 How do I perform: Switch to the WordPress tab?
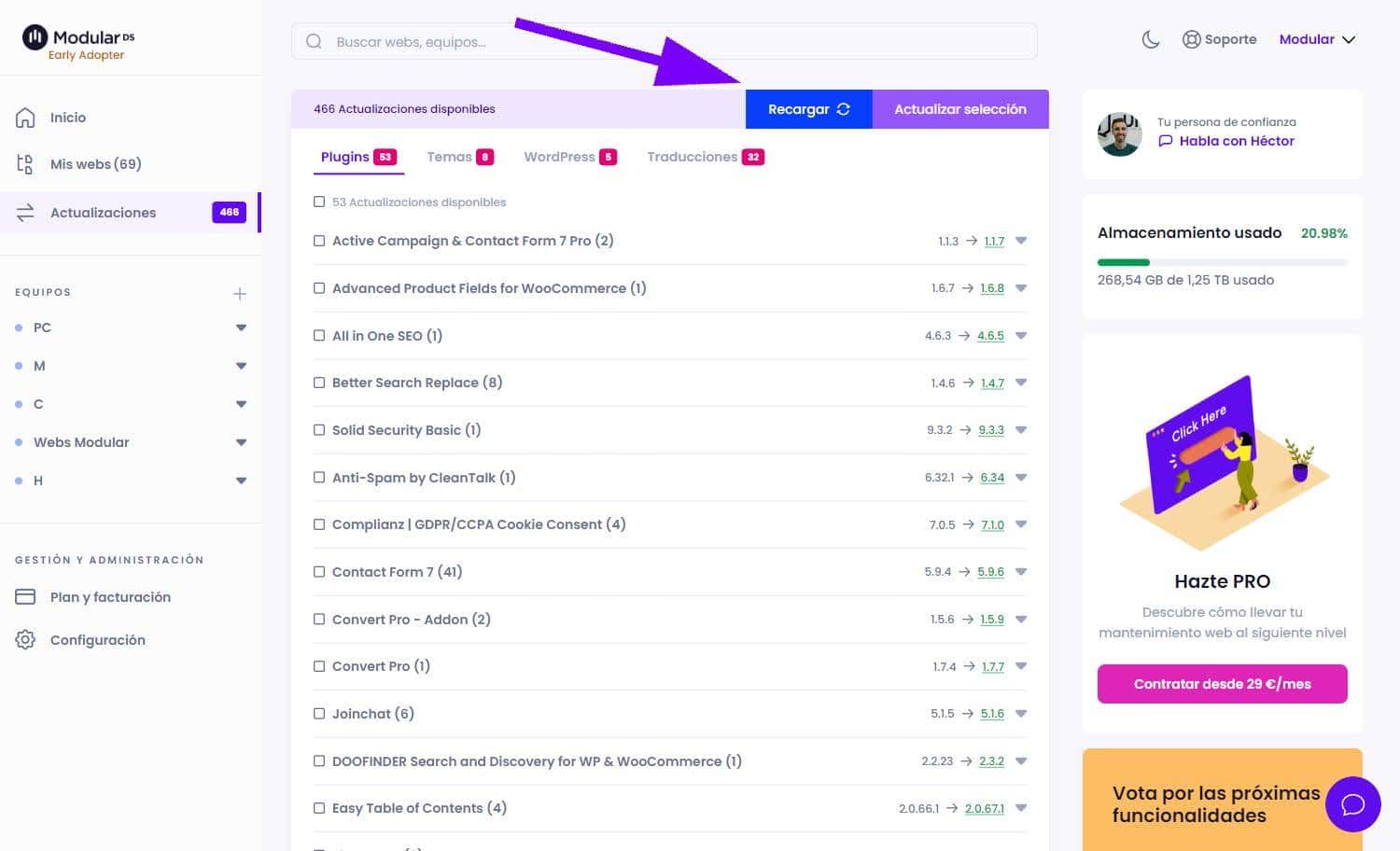click(570, 157)
